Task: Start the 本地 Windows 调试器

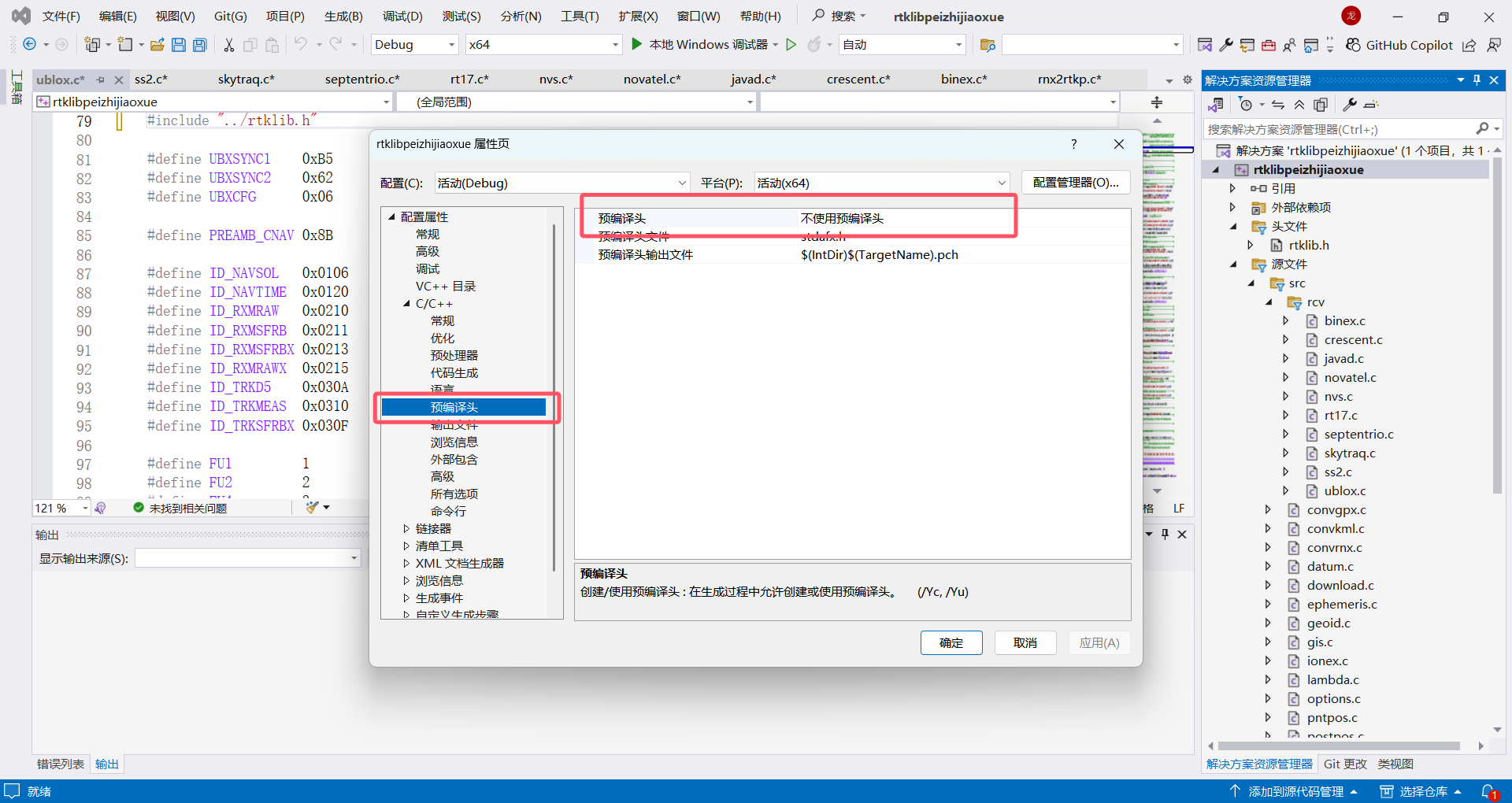Action: pyautogui.click(x=705, y=44)
